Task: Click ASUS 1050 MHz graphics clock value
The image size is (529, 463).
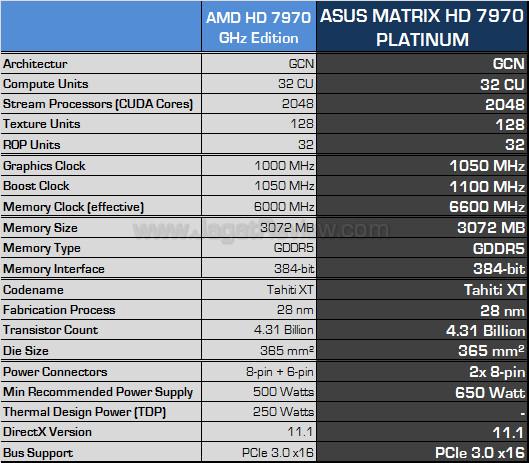Action: pos(487,166)
